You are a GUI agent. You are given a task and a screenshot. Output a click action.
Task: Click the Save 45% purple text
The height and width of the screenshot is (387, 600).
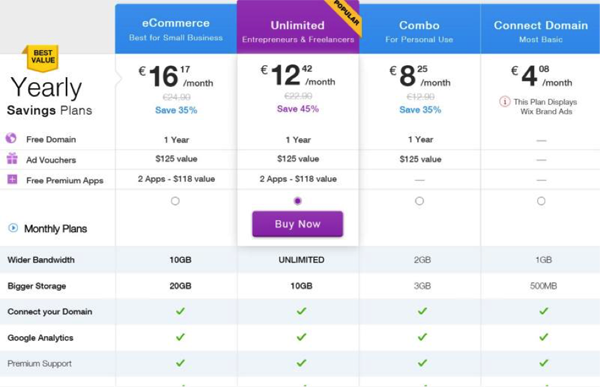pos(298,109)
